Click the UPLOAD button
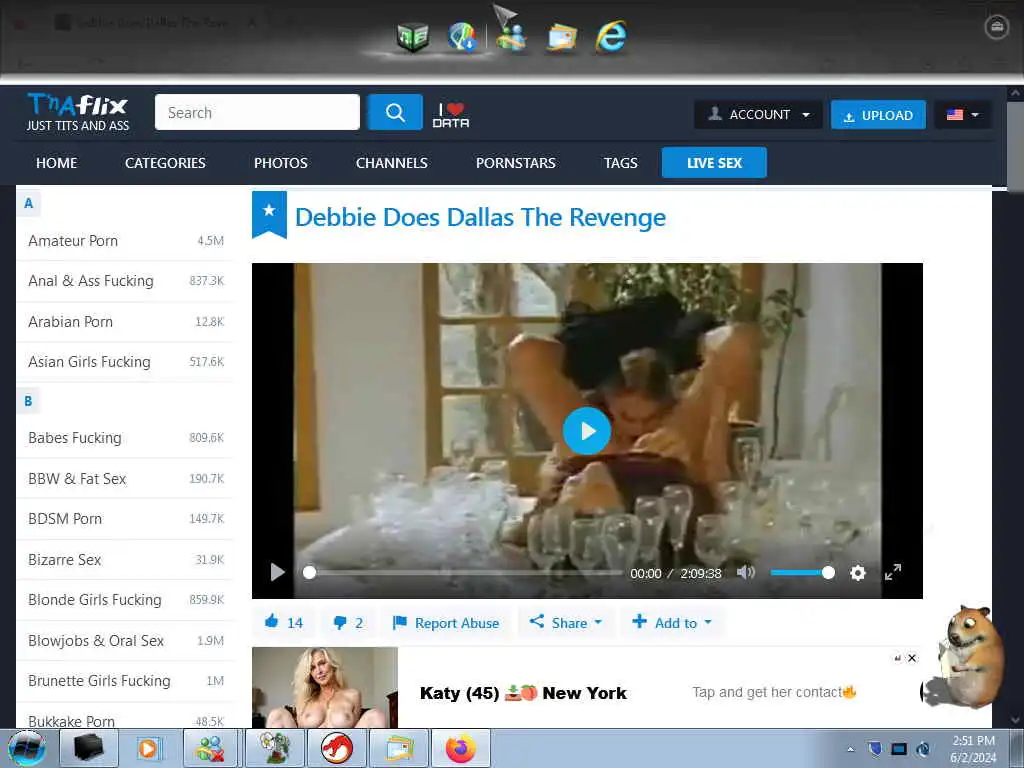 pyautogui.click(x=878, y=114)
